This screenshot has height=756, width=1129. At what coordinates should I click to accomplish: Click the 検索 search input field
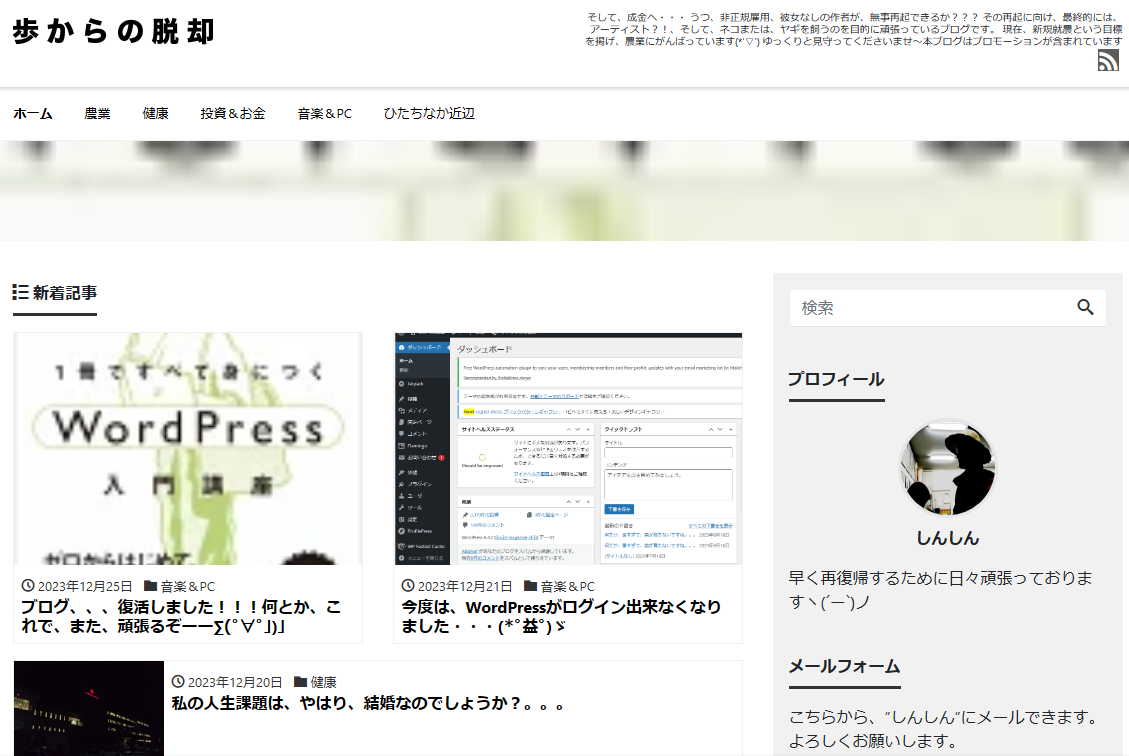point(930,308)
